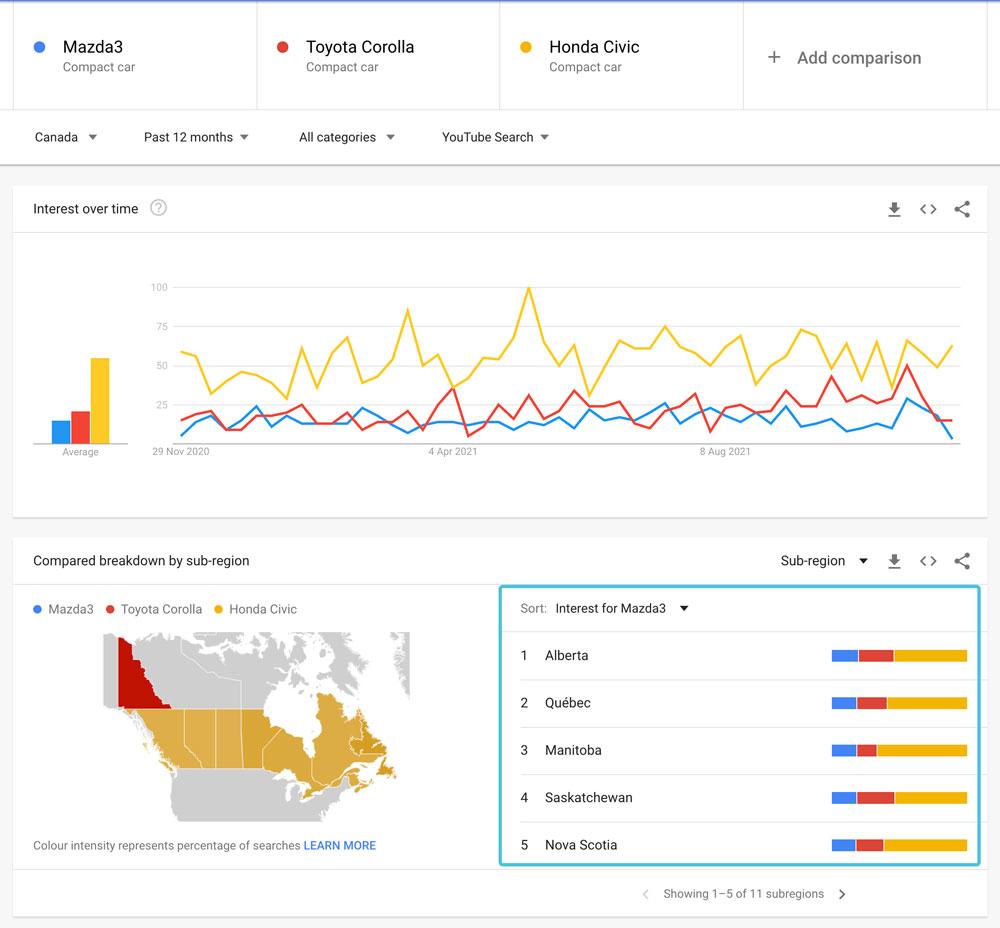Go to previous page of subregions
The width and height of the screenshot is (1000, 928).
(x=646, y=894)
